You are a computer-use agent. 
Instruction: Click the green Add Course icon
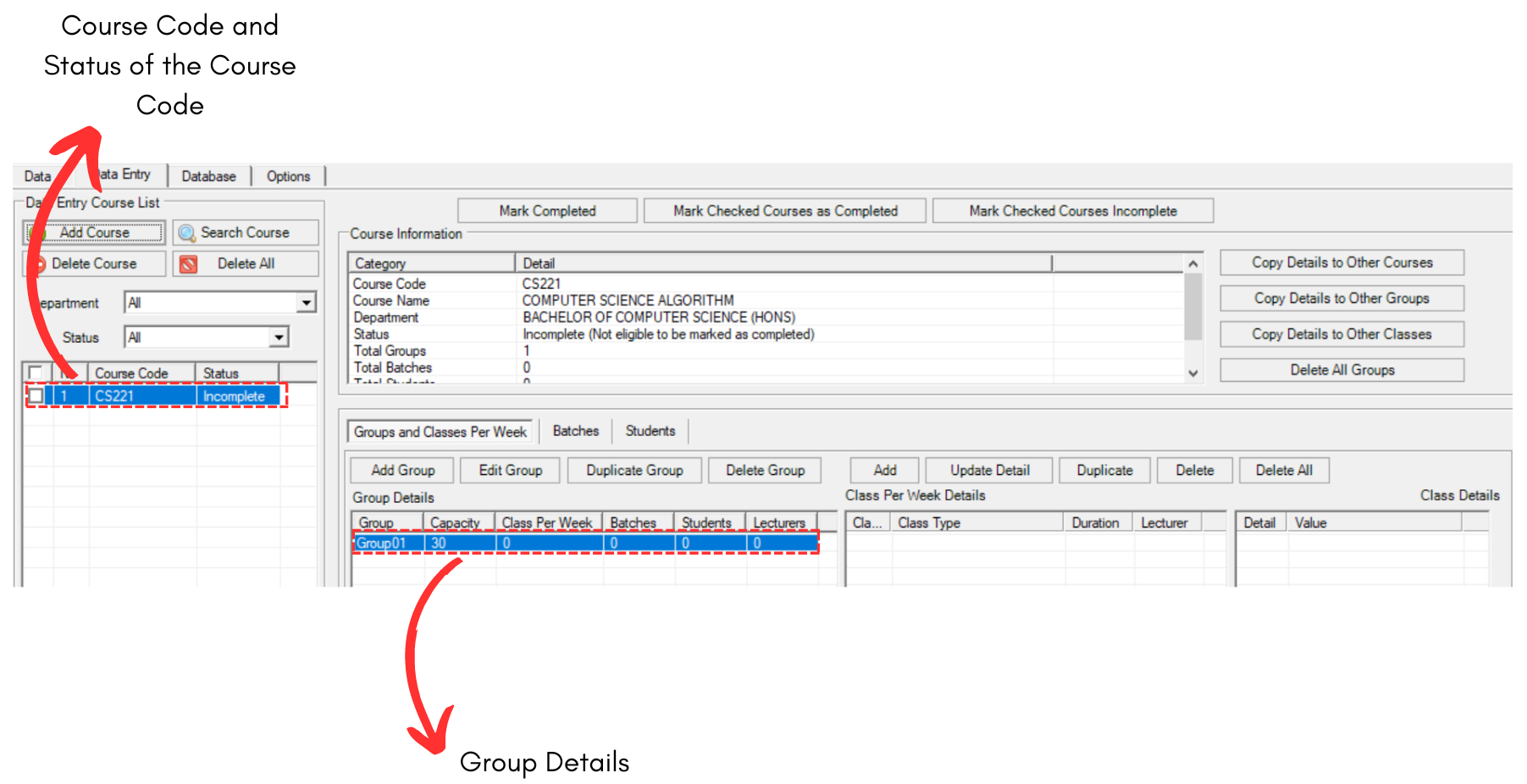tap(36, 233)
